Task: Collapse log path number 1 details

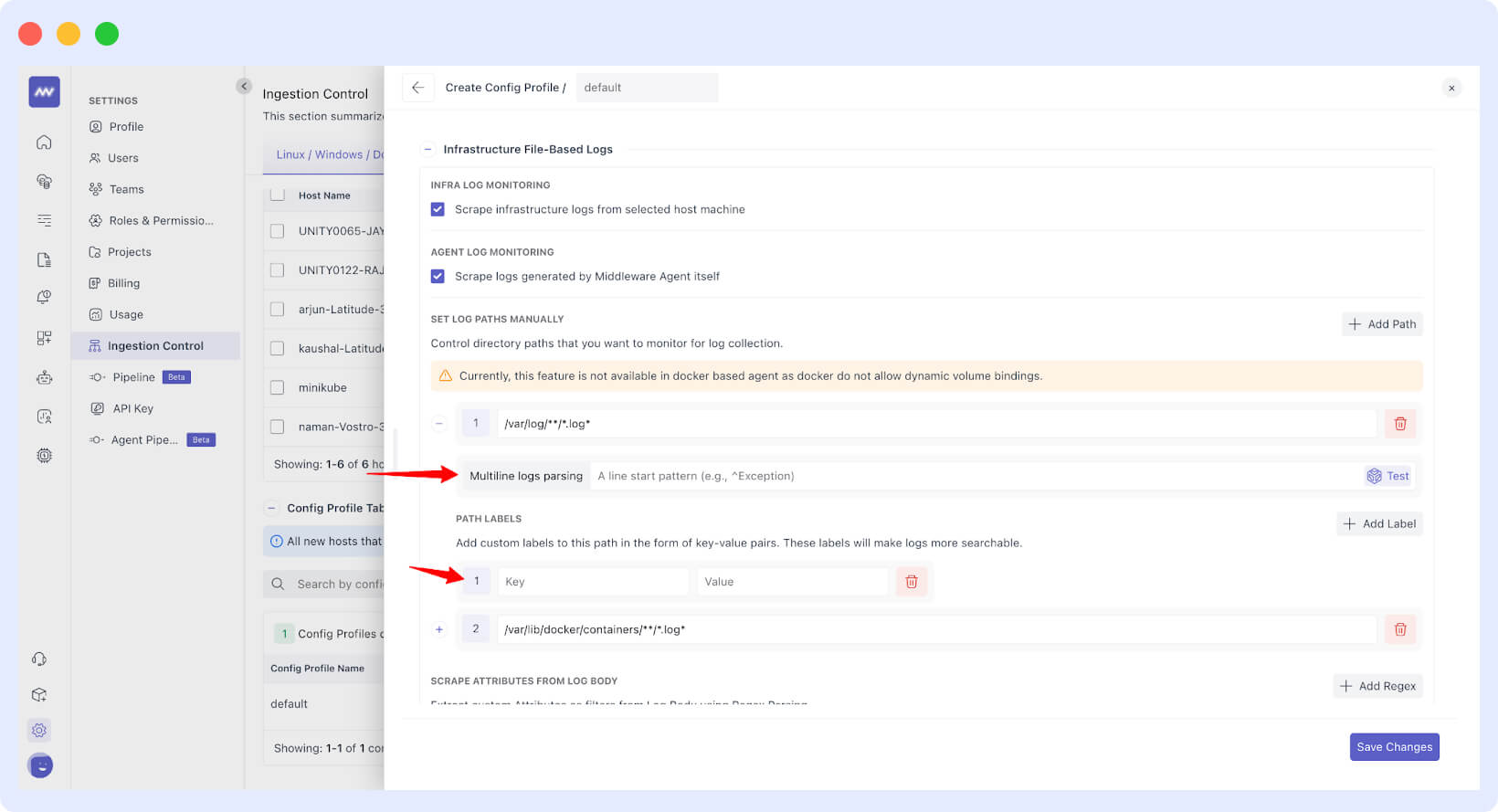Action: (x=439, y=424)
